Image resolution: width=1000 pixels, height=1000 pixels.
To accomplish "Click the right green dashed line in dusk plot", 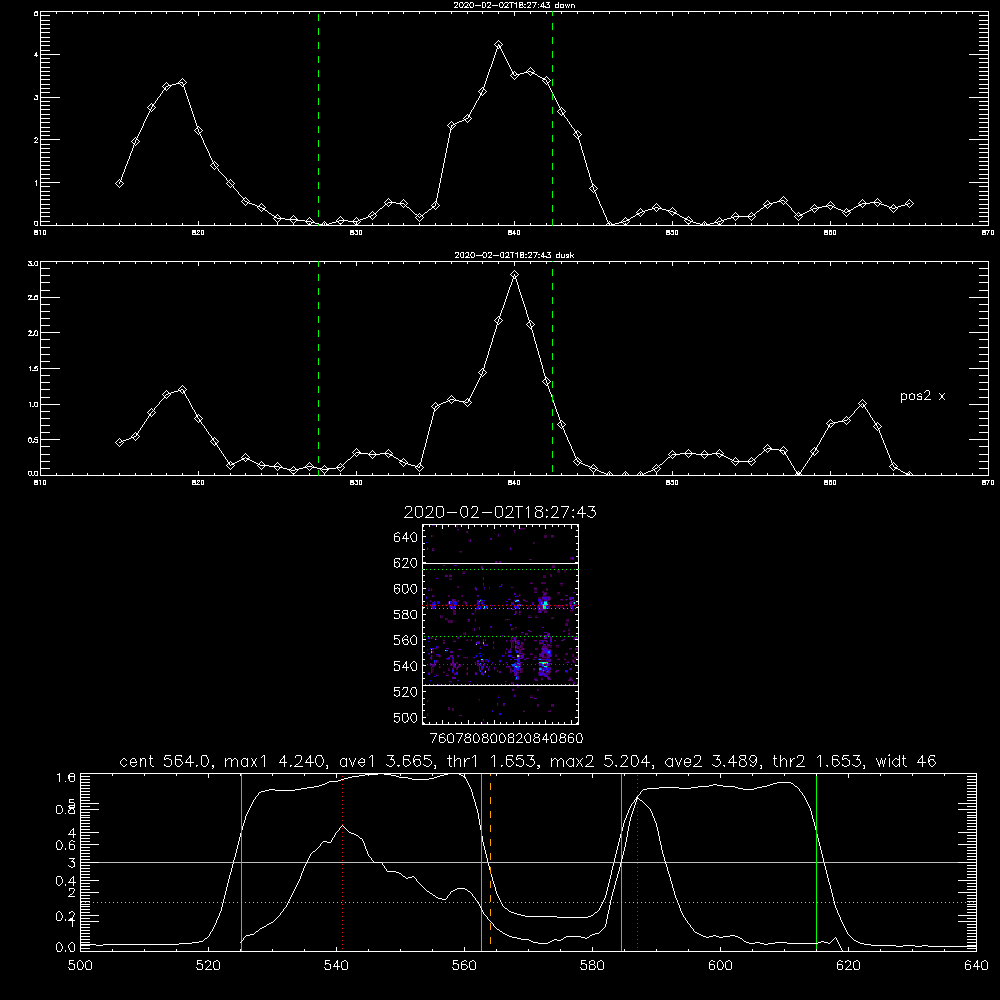I will 552,368.
